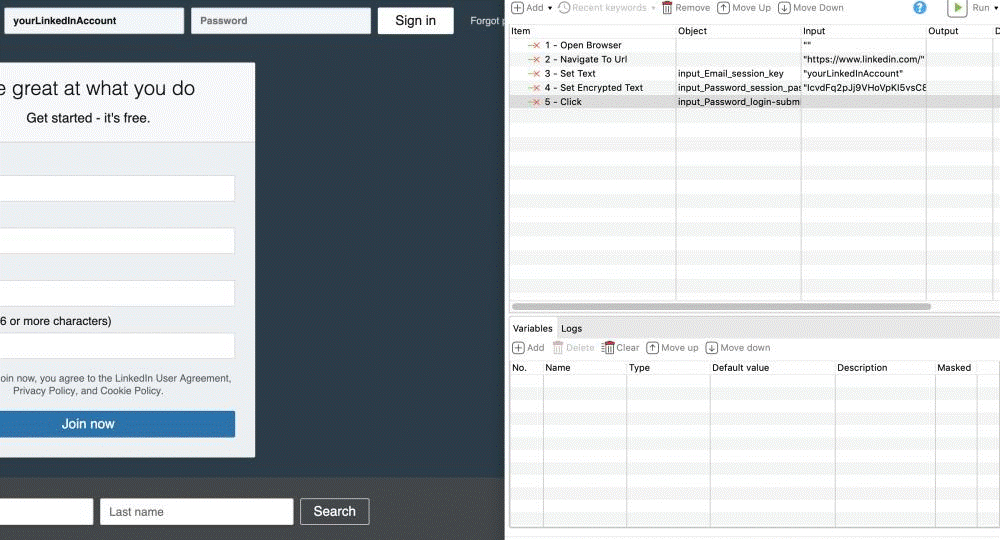1000x540 pixels.
Task: Click the password field above Join now
Action: click(117, 346)
